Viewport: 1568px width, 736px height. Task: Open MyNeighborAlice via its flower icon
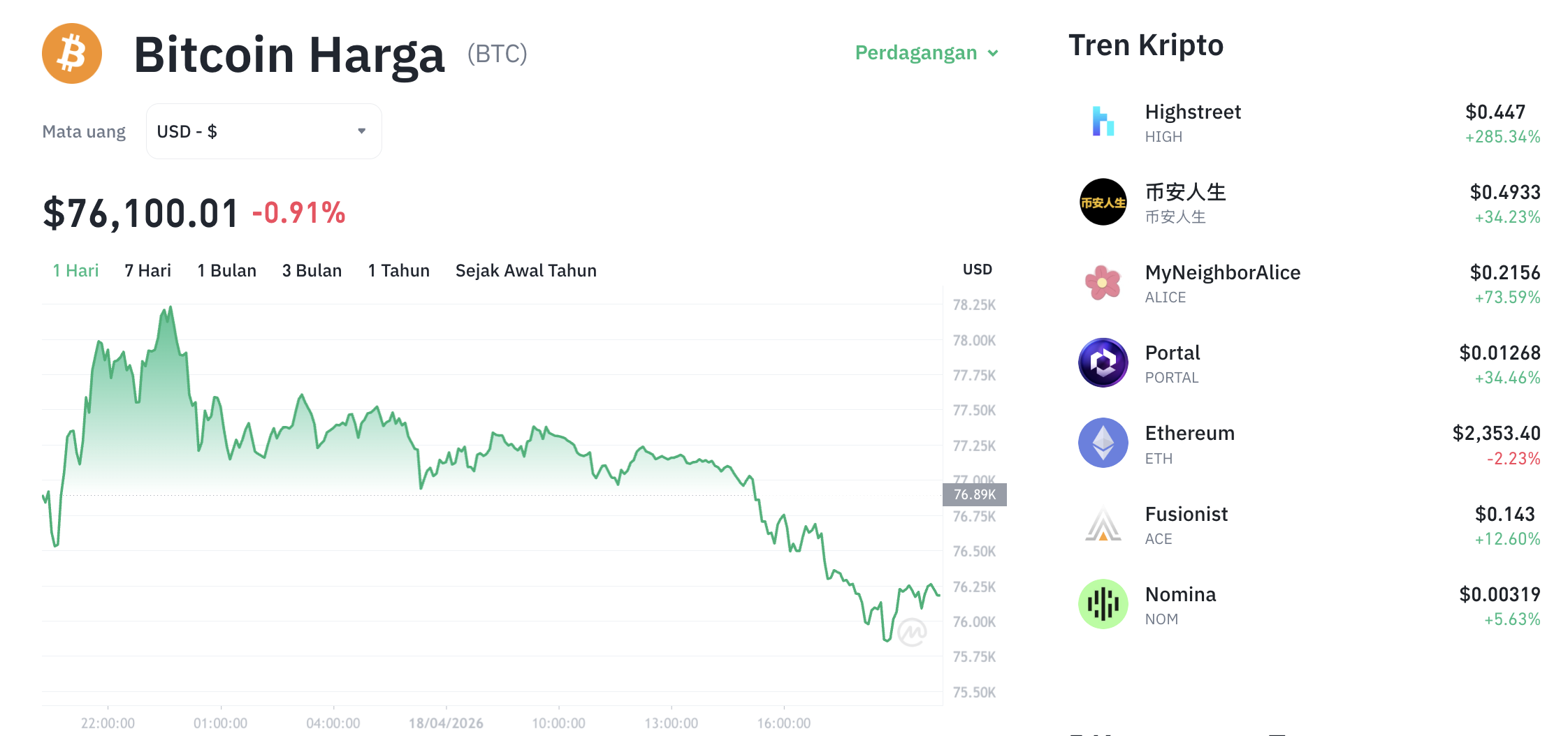1102,284
